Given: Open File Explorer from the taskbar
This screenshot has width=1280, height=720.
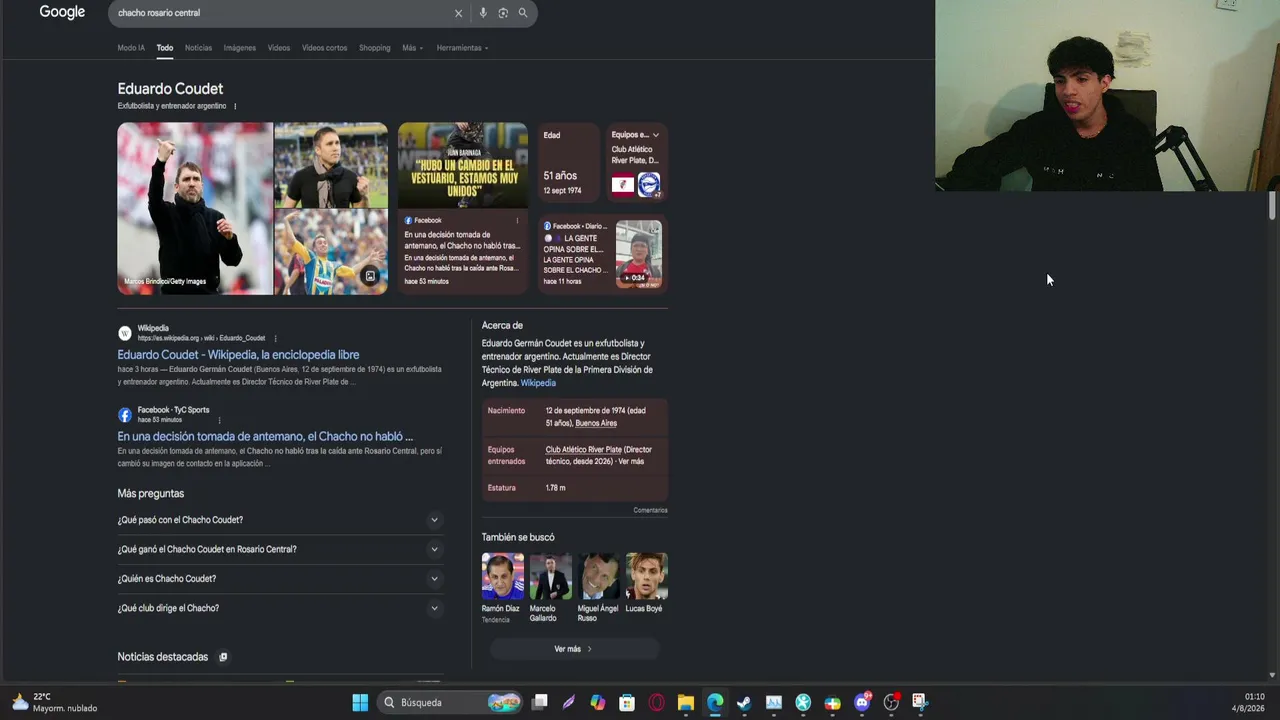Looking at the screenshot, I should coord(685,702).
